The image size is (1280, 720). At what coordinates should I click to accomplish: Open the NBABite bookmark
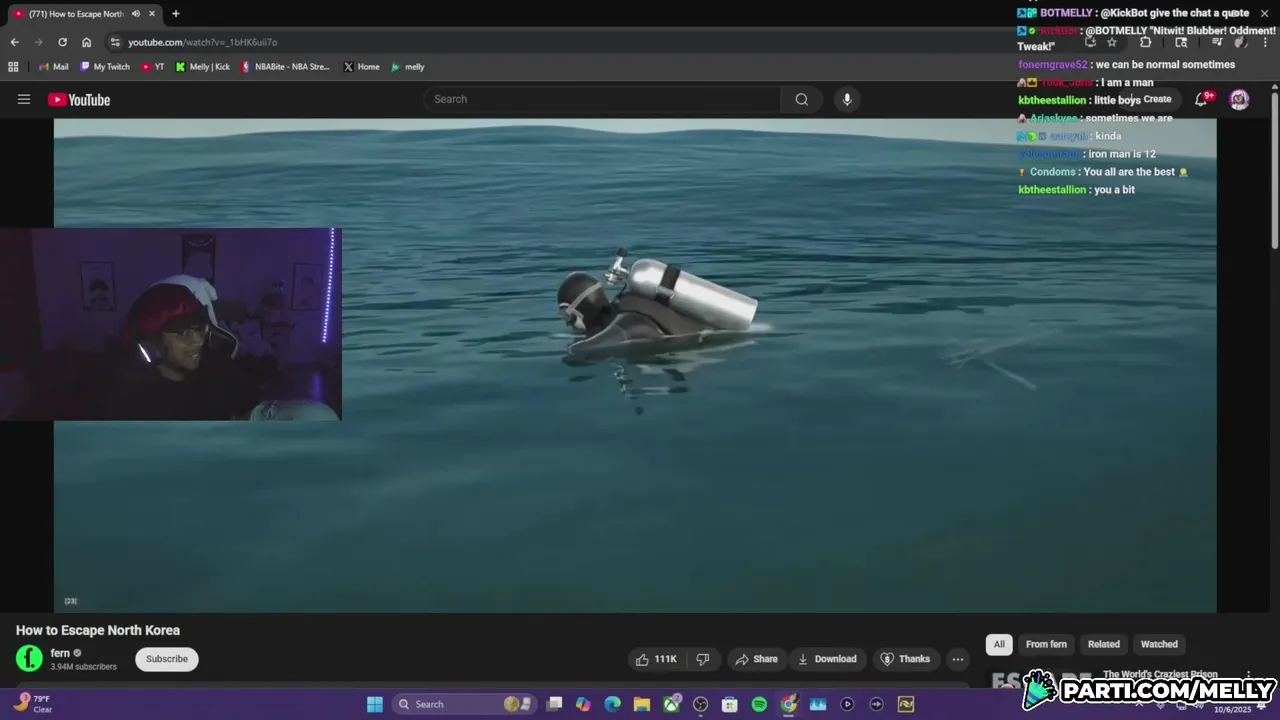285,67
